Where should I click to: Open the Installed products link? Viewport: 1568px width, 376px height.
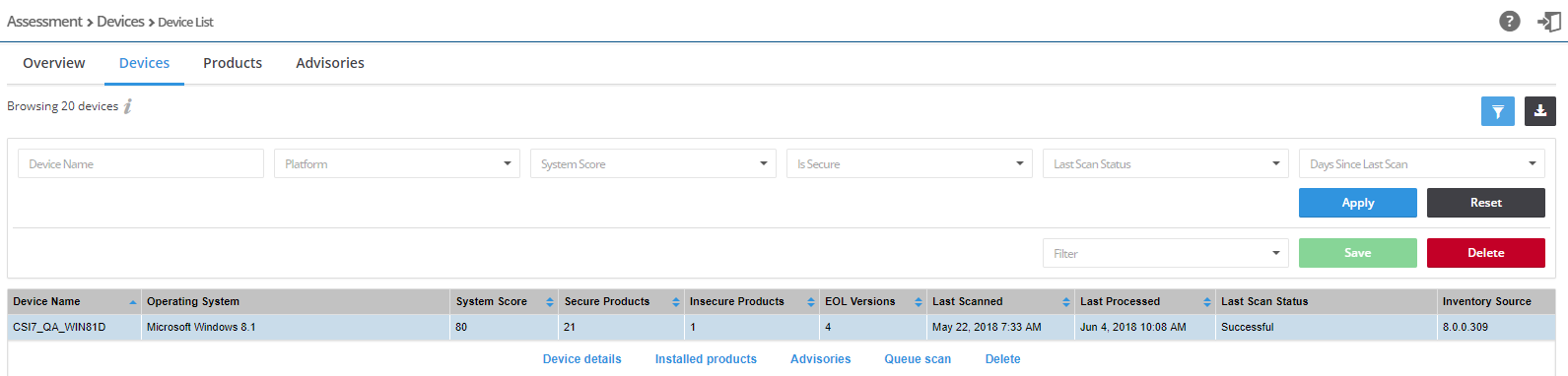(x=706, y=359)
